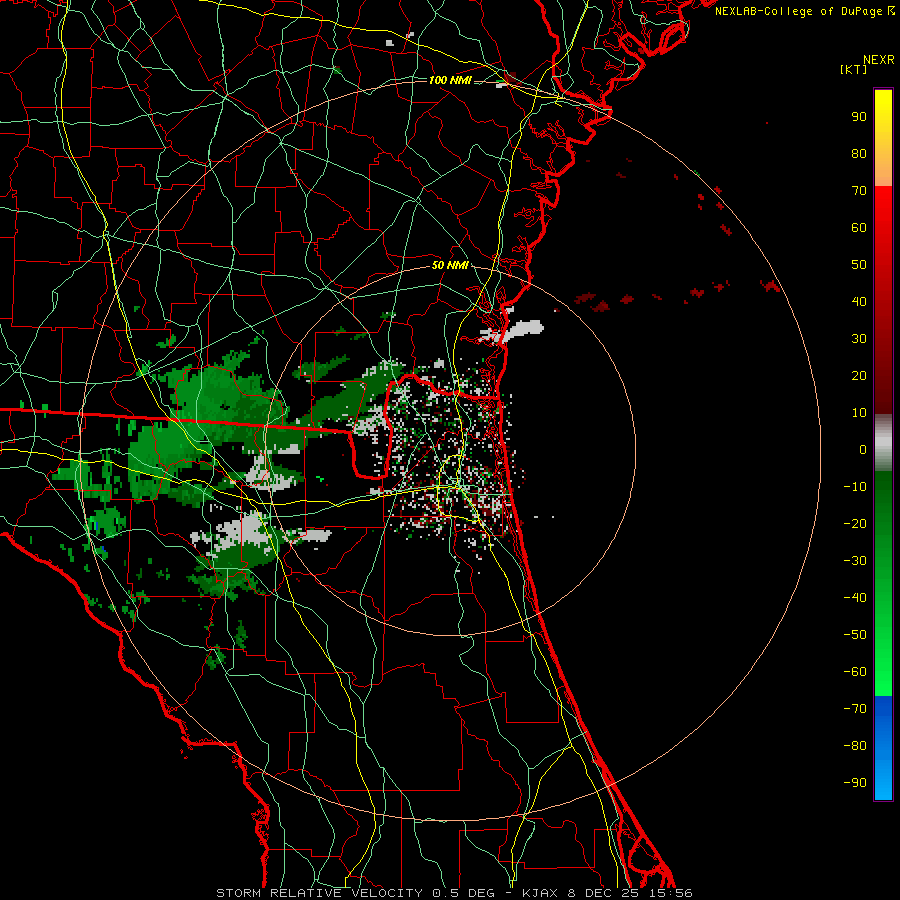The height and width of the screenshot is (900, 900).
Task: Click the 90 value on the velocity scale
Action: click(859, 117)
